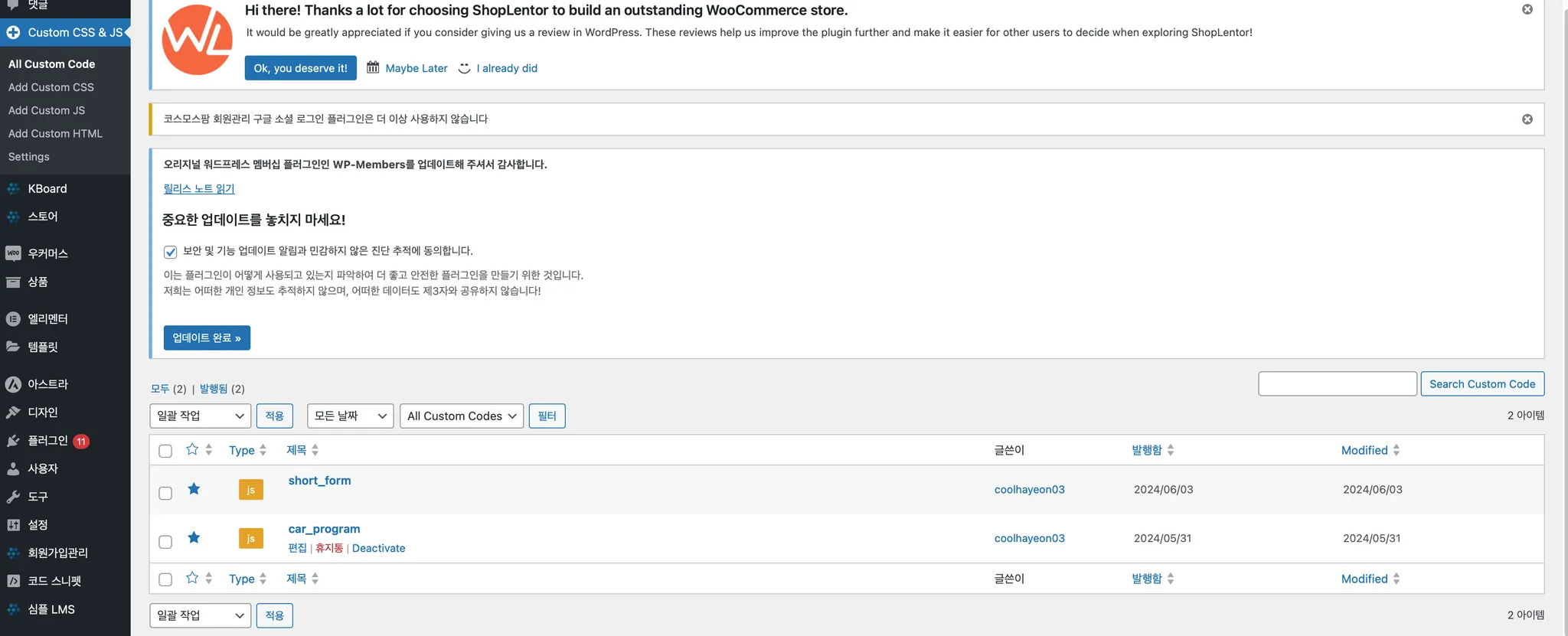Uncheck the diagnostic tracking consent checkbox
This screenshot has height=636, width=1568.
[x=171, y=252]
